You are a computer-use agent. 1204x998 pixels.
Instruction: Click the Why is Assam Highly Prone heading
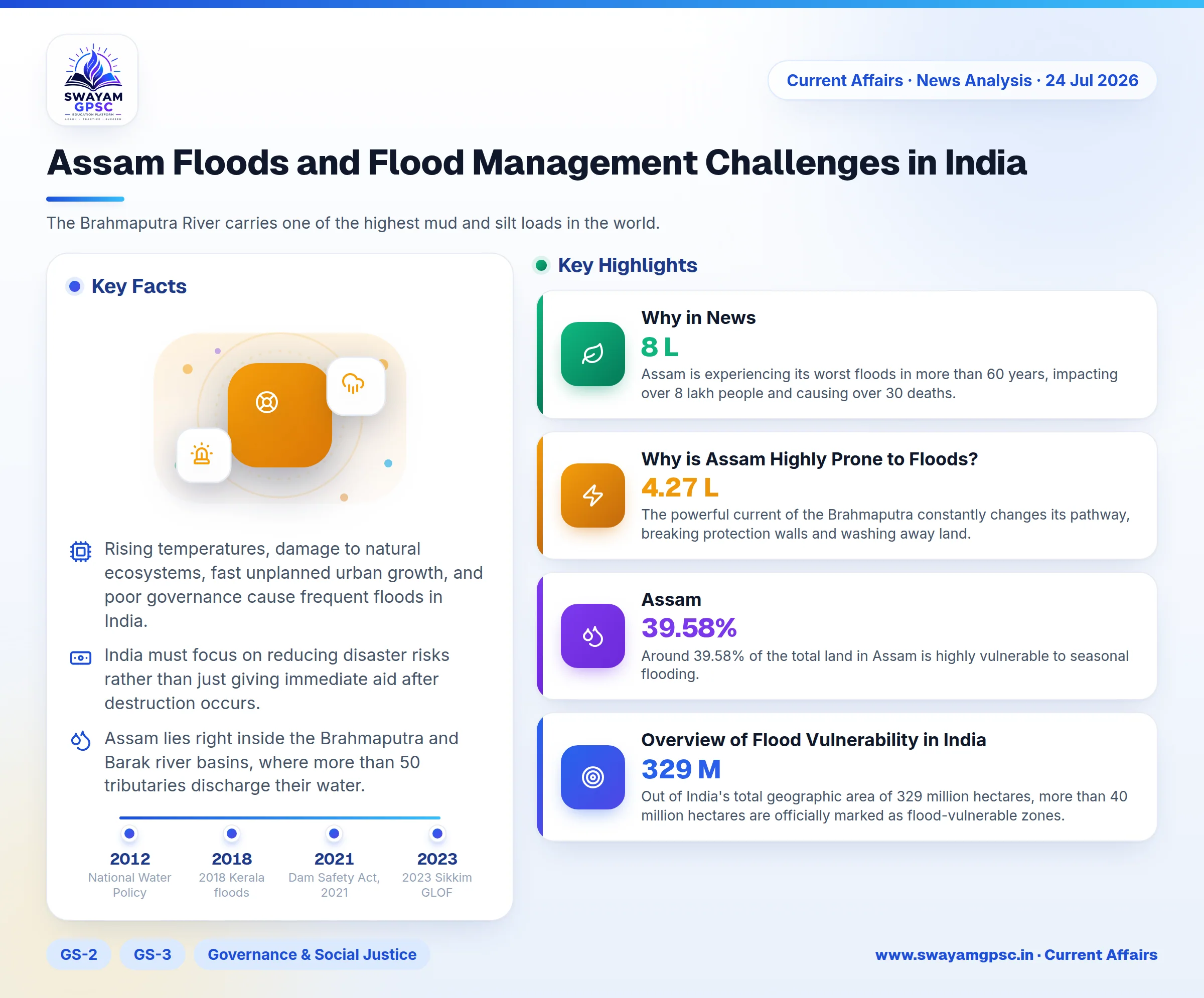[x=809, y=459]
